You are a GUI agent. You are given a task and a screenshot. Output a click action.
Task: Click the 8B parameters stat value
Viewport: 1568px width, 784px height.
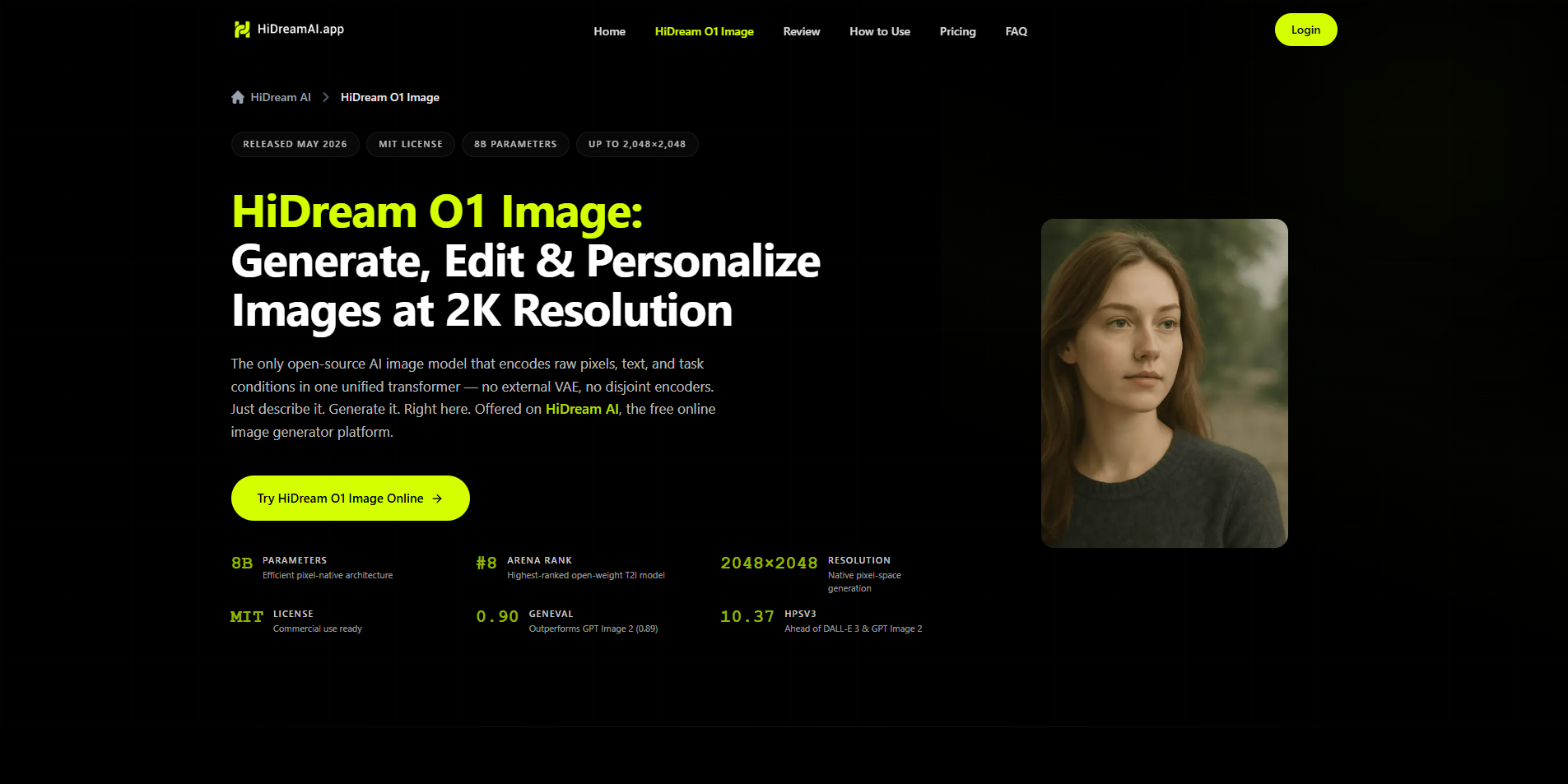click(x=242, y=564)
